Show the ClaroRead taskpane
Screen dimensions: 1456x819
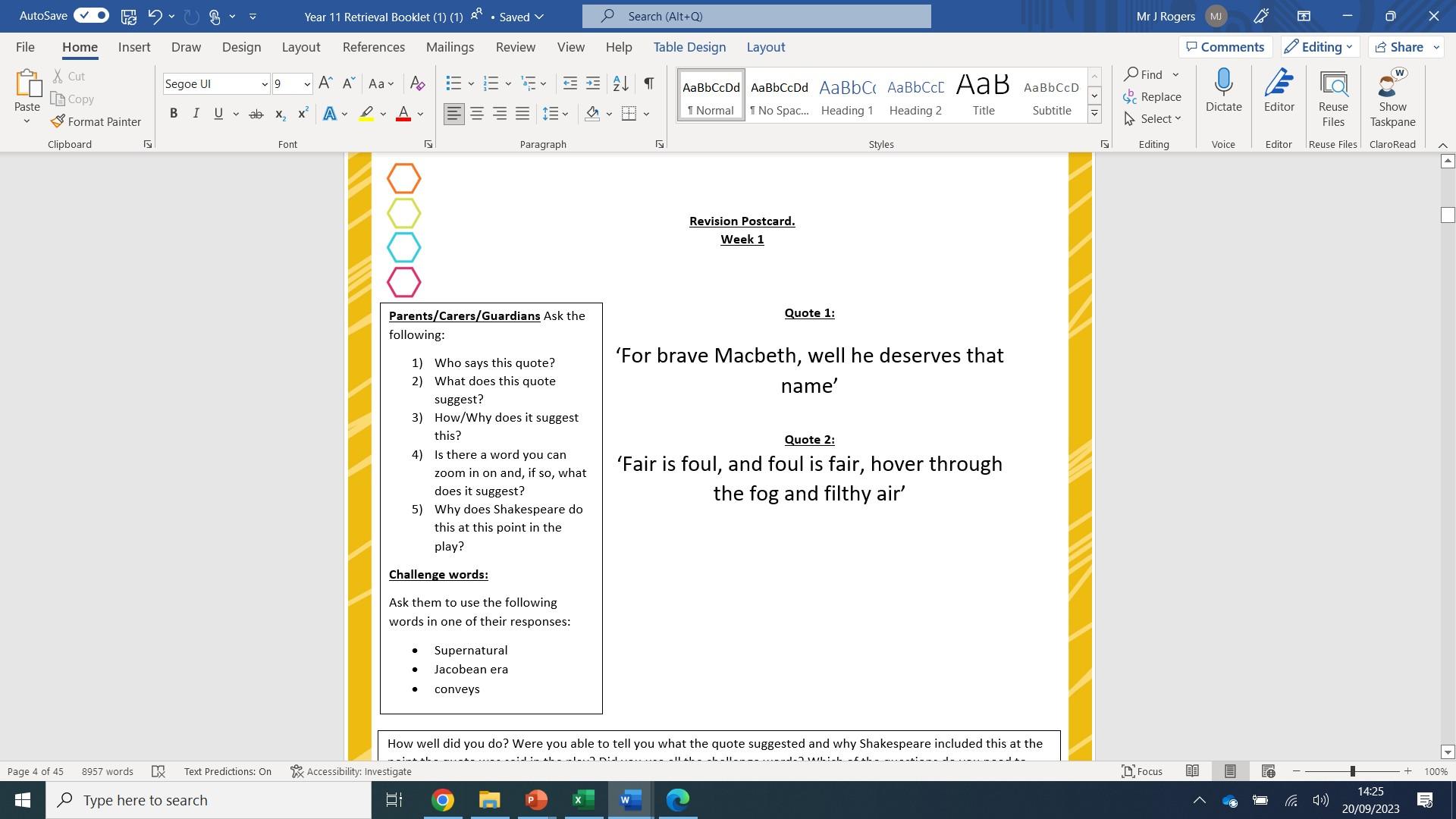click(x=1392, y=99)
